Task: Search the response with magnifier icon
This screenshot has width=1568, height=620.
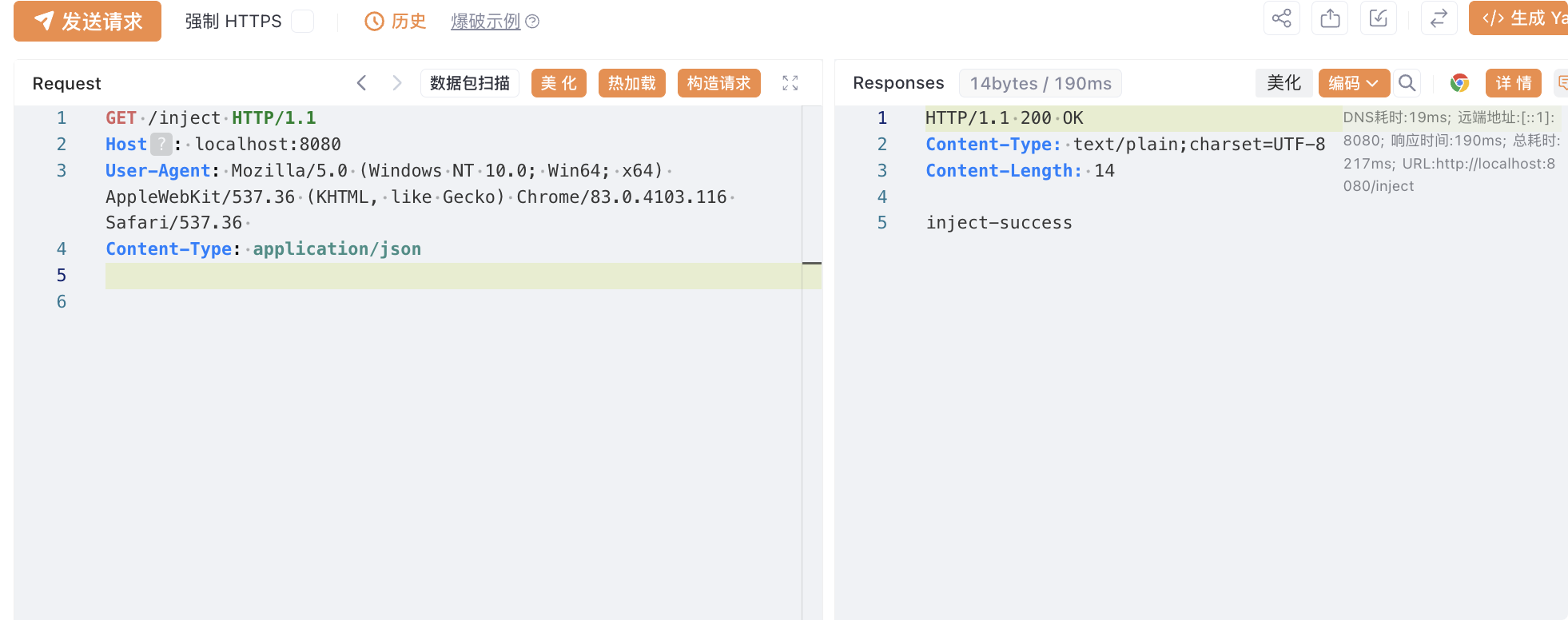Action: coord(1407,83)
